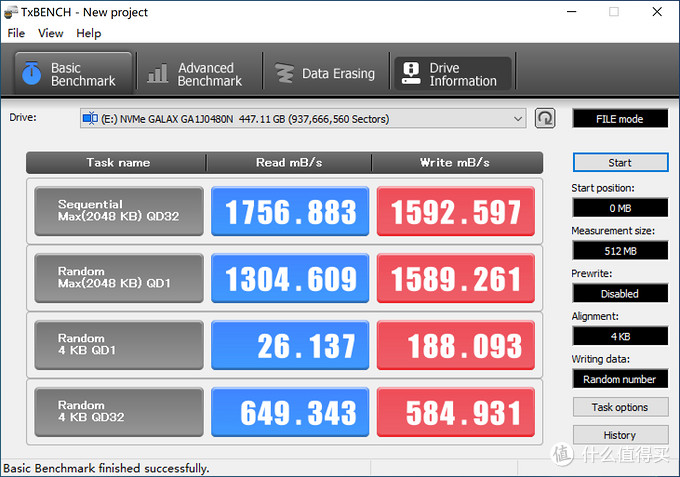Toggle the Random Max(2048 KB) QD1 task
680x477 pixels.
(119, 277)
